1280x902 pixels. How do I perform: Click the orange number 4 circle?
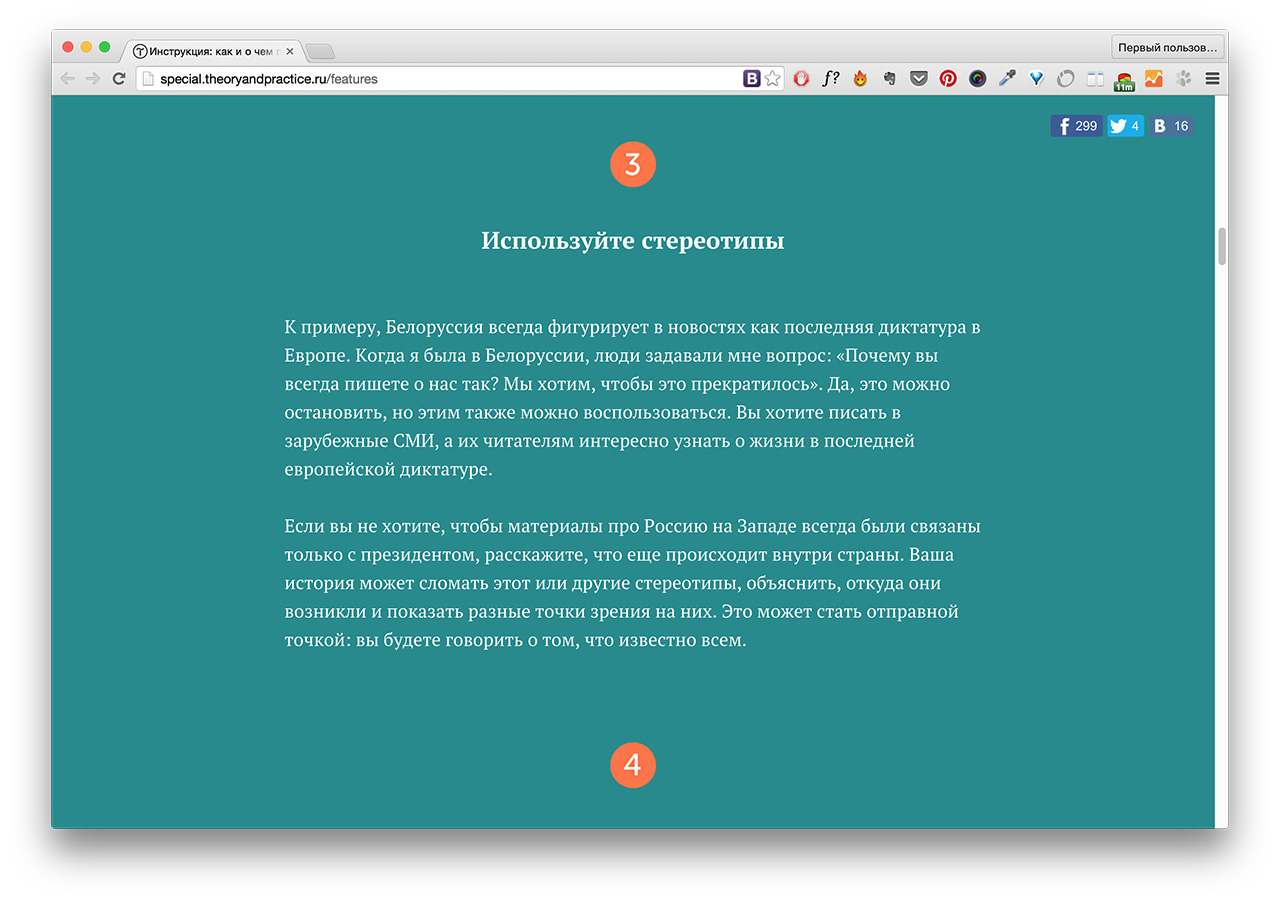pyautogui.click(x=633, y=765)
